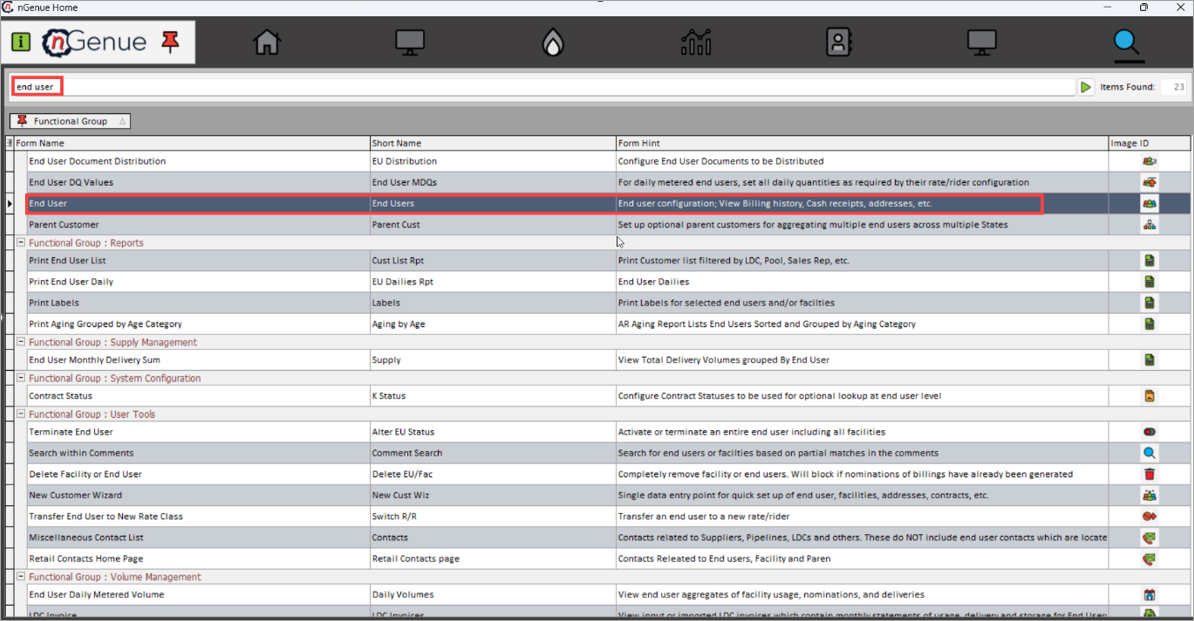This screenshot has width=1194, height=621.
Task: Click the orange Contract Status icon
Action: click(1149, 396)
